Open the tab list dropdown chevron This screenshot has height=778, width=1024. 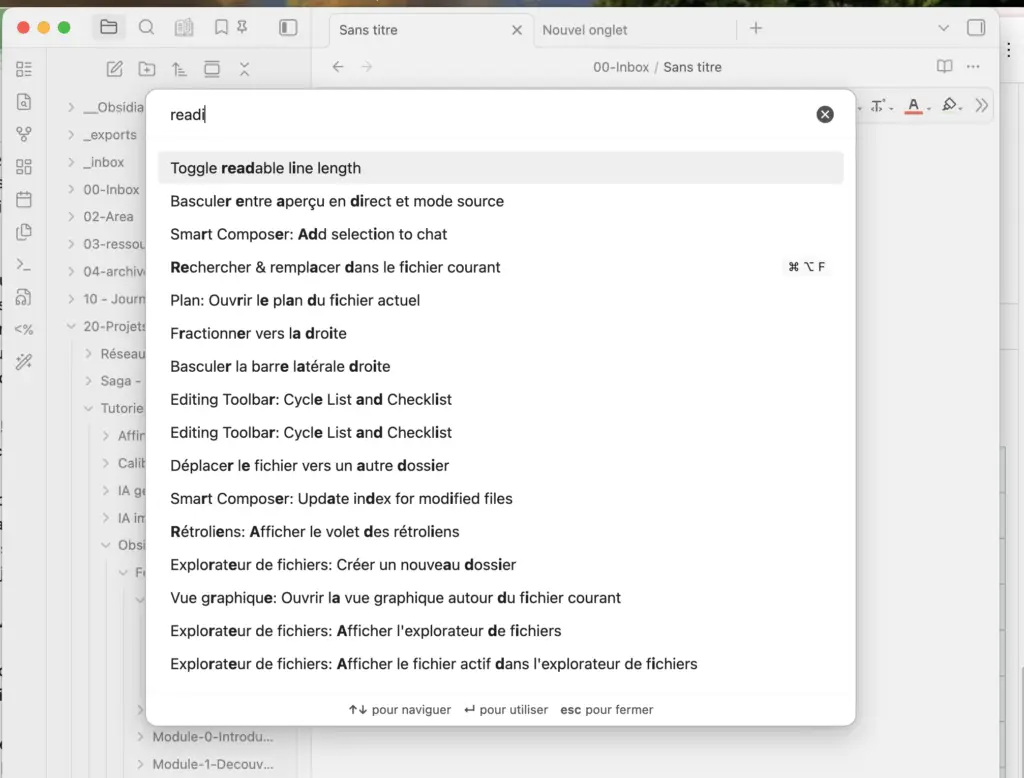click(x=943, y=28)
